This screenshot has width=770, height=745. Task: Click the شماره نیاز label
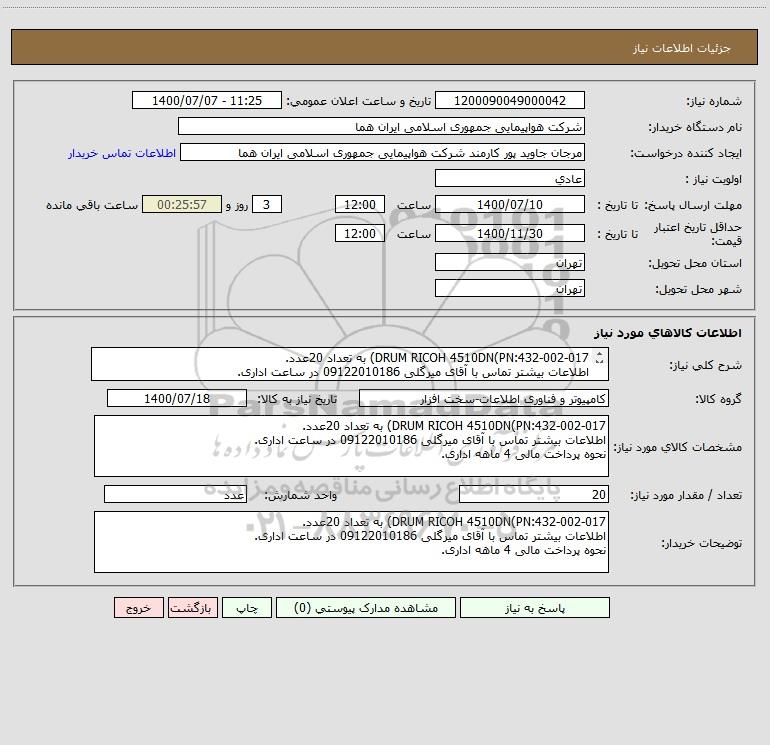714,101
